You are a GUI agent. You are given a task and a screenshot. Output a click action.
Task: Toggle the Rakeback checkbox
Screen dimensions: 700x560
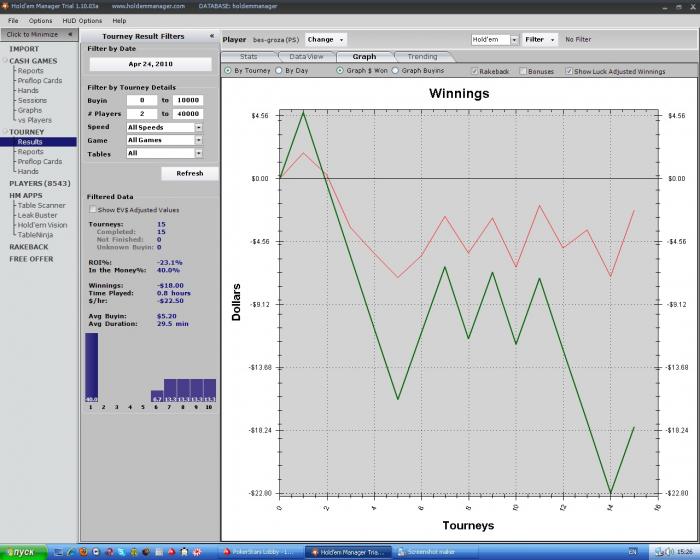point(475,72)
